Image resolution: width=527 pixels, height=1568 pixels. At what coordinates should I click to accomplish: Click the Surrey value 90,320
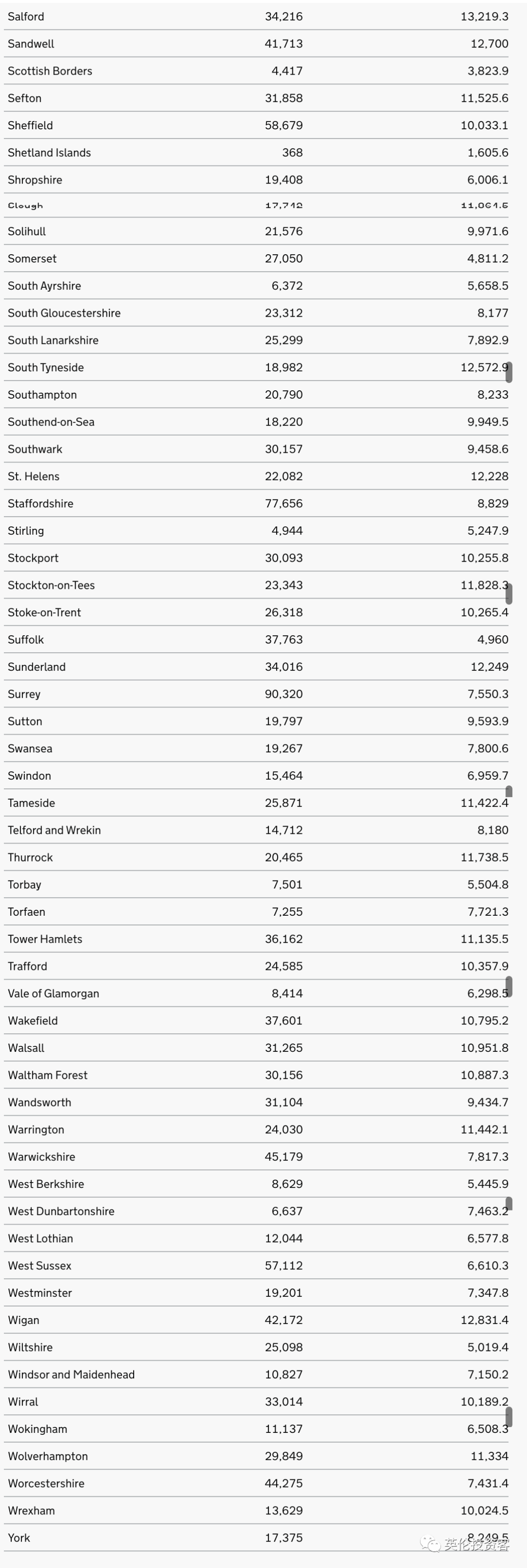(284, 694)
